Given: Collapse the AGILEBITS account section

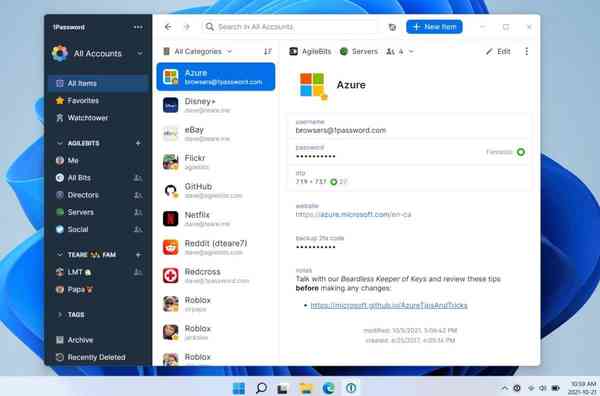Looking at the screenshot, I should coord(59,143).
